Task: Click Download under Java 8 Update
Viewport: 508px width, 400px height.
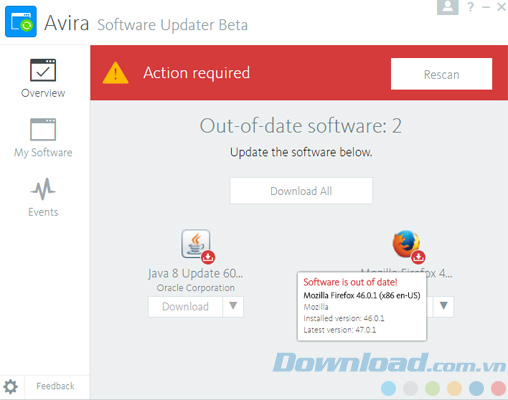Action: tap(185, 307)
